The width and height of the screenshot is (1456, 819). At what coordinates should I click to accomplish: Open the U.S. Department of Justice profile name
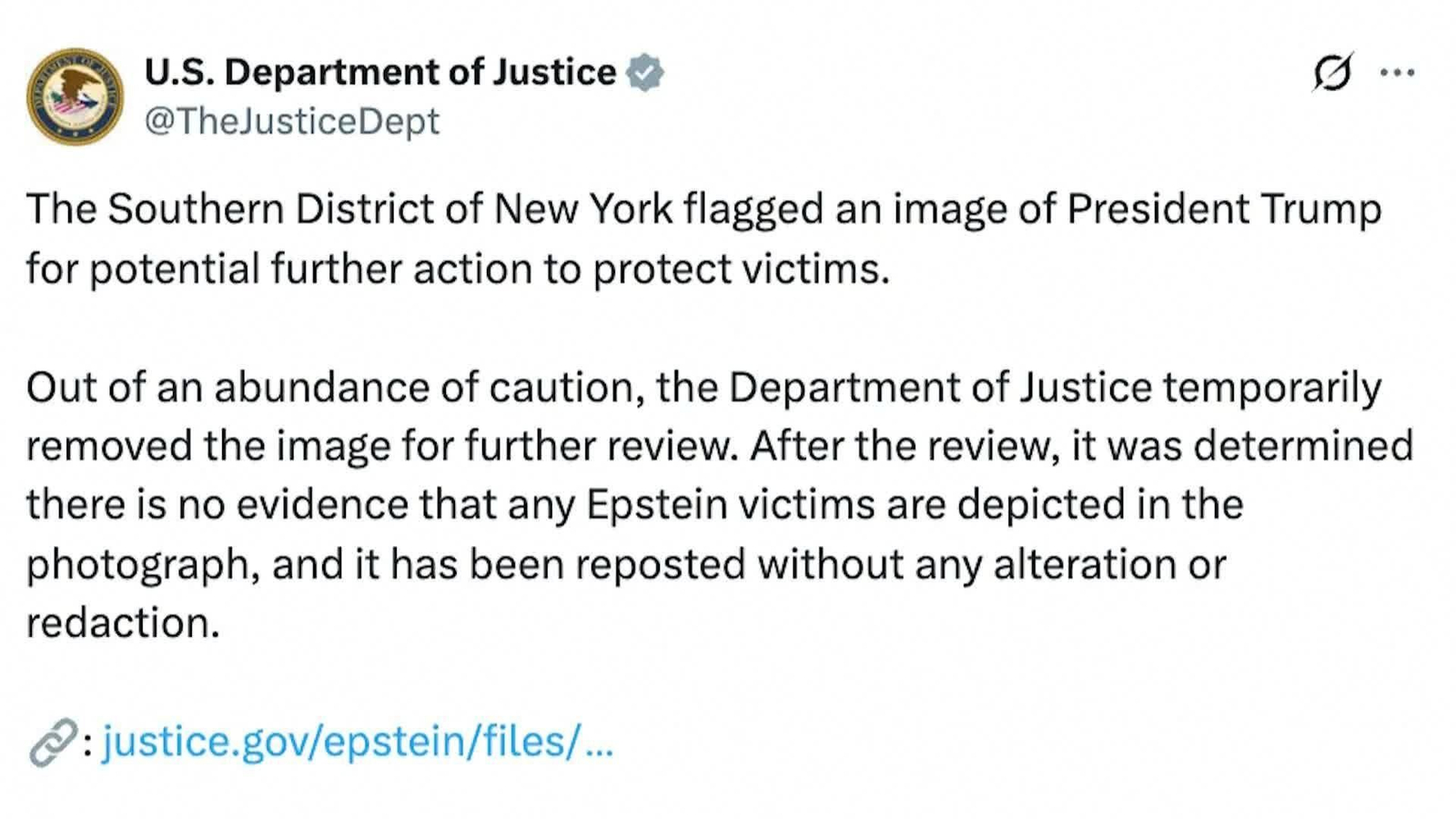tap(380, 73)
